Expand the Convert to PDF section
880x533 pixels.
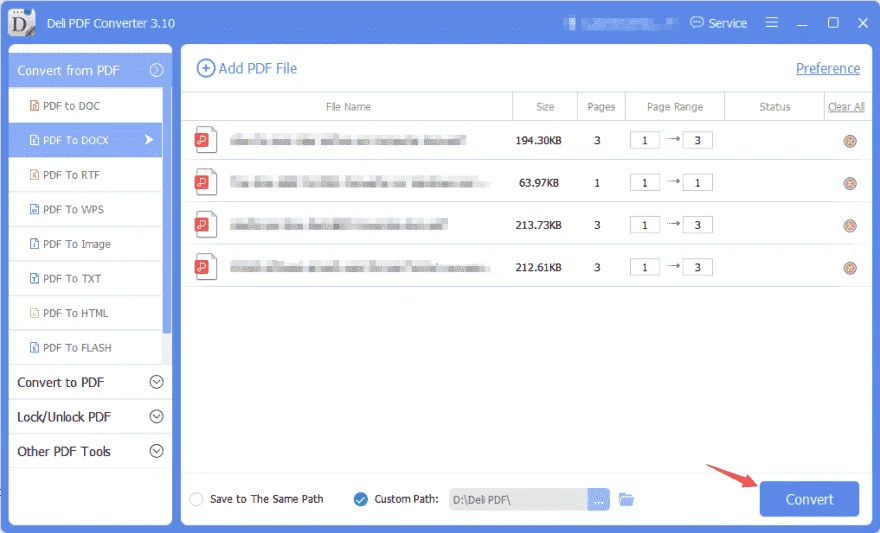[x=157, y=382]
